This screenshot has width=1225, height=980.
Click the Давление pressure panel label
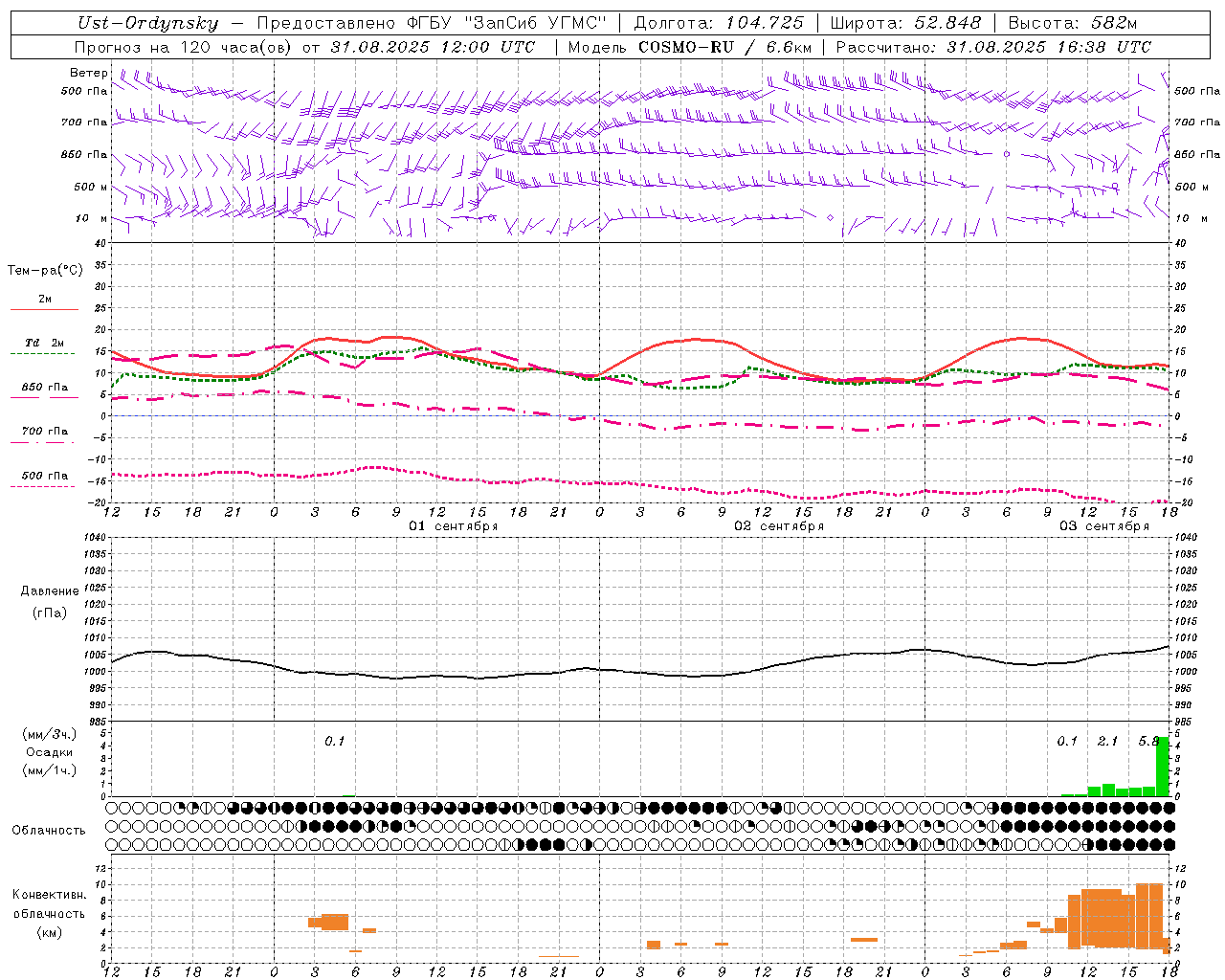50,591
